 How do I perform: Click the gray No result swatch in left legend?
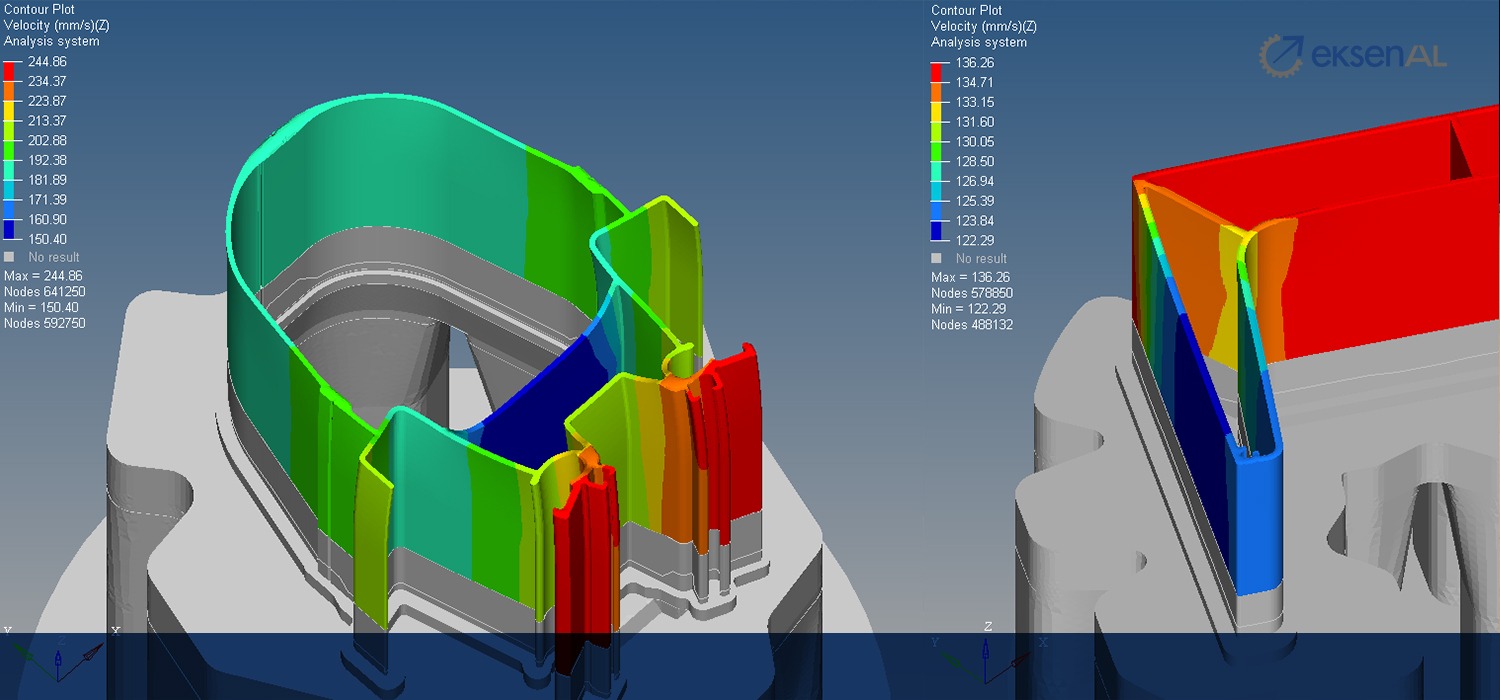click(10, 257)
